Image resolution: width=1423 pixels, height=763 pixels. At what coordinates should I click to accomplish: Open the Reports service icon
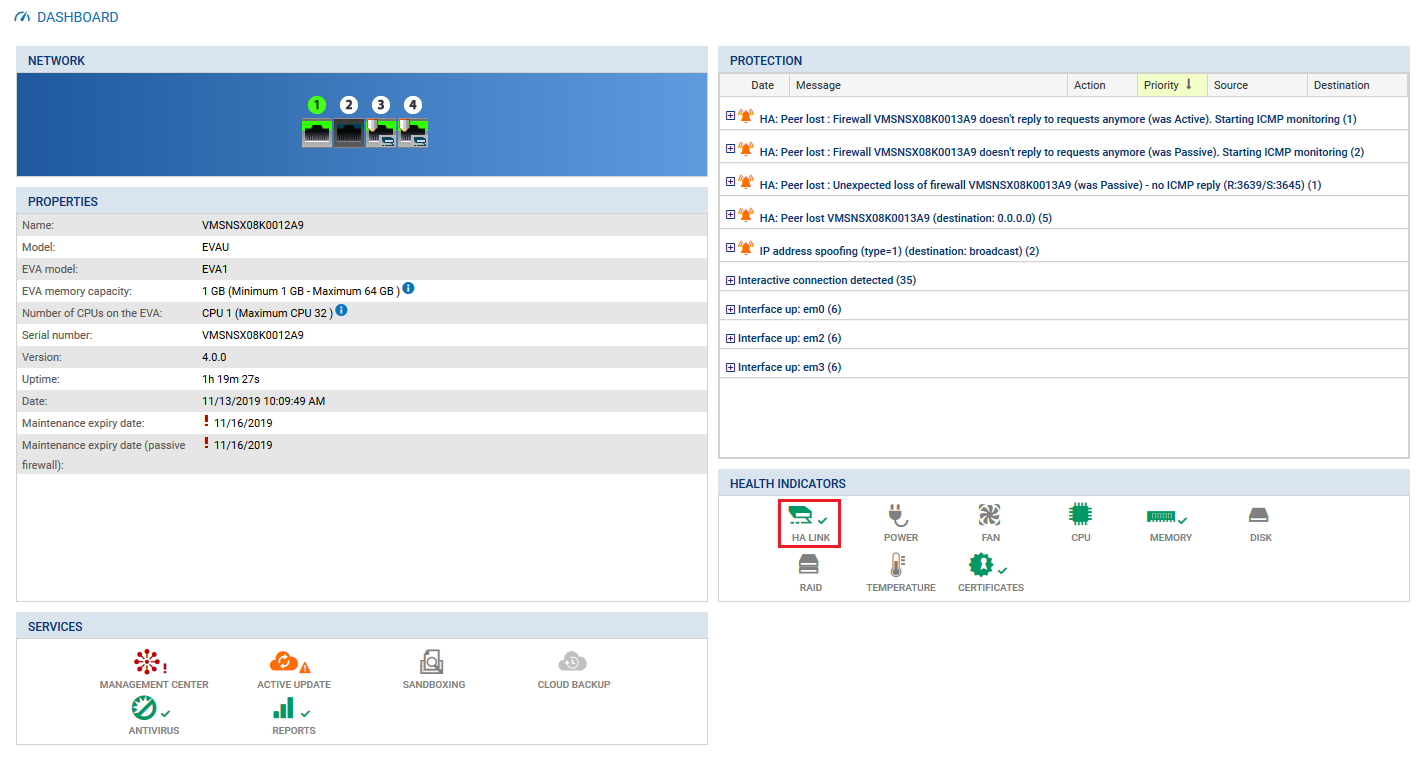tap(285, 709)
